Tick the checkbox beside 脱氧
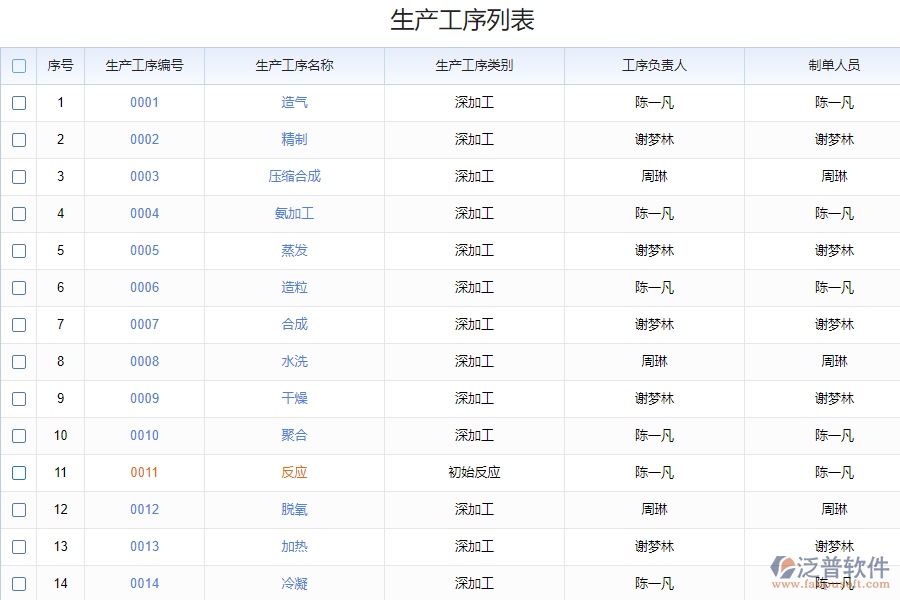This screenshot has height=600, width=900. coord(18,509)
